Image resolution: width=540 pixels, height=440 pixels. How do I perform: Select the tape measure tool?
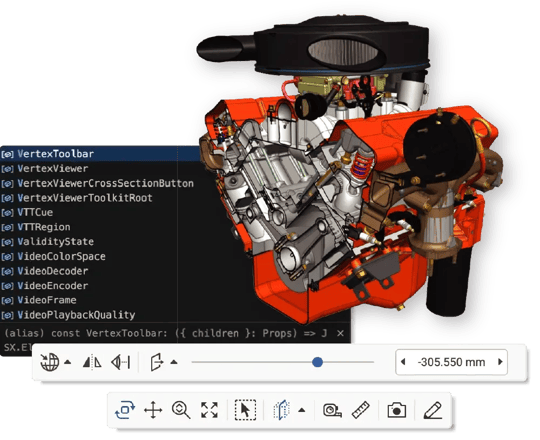(x=332, y=410)
